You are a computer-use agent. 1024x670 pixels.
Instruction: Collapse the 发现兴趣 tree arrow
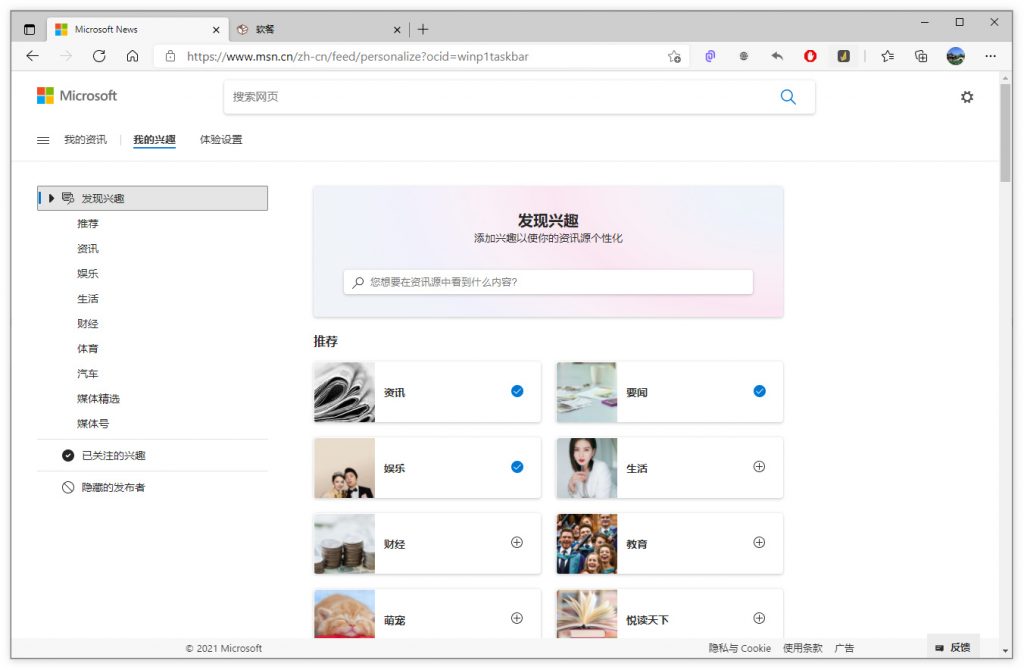[x=52, y=198]
